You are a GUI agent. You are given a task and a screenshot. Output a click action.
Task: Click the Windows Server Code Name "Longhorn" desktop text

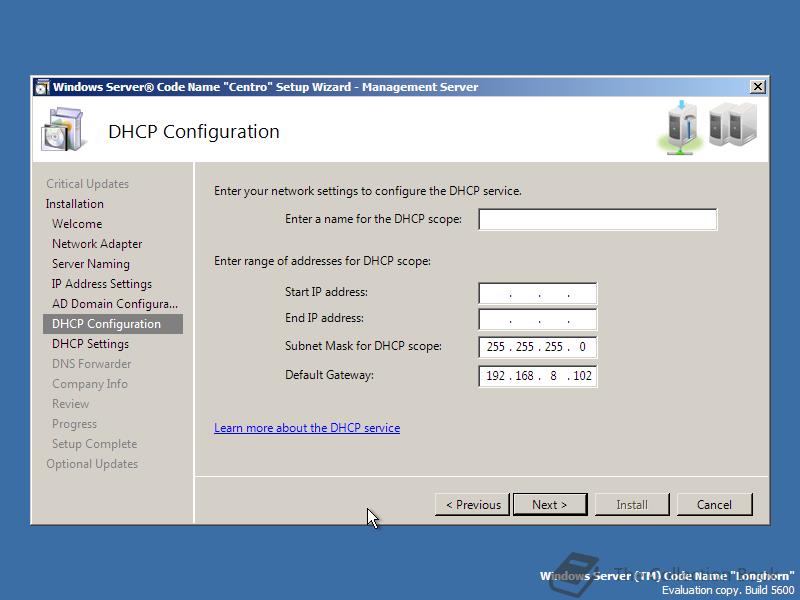click(667, 576)
